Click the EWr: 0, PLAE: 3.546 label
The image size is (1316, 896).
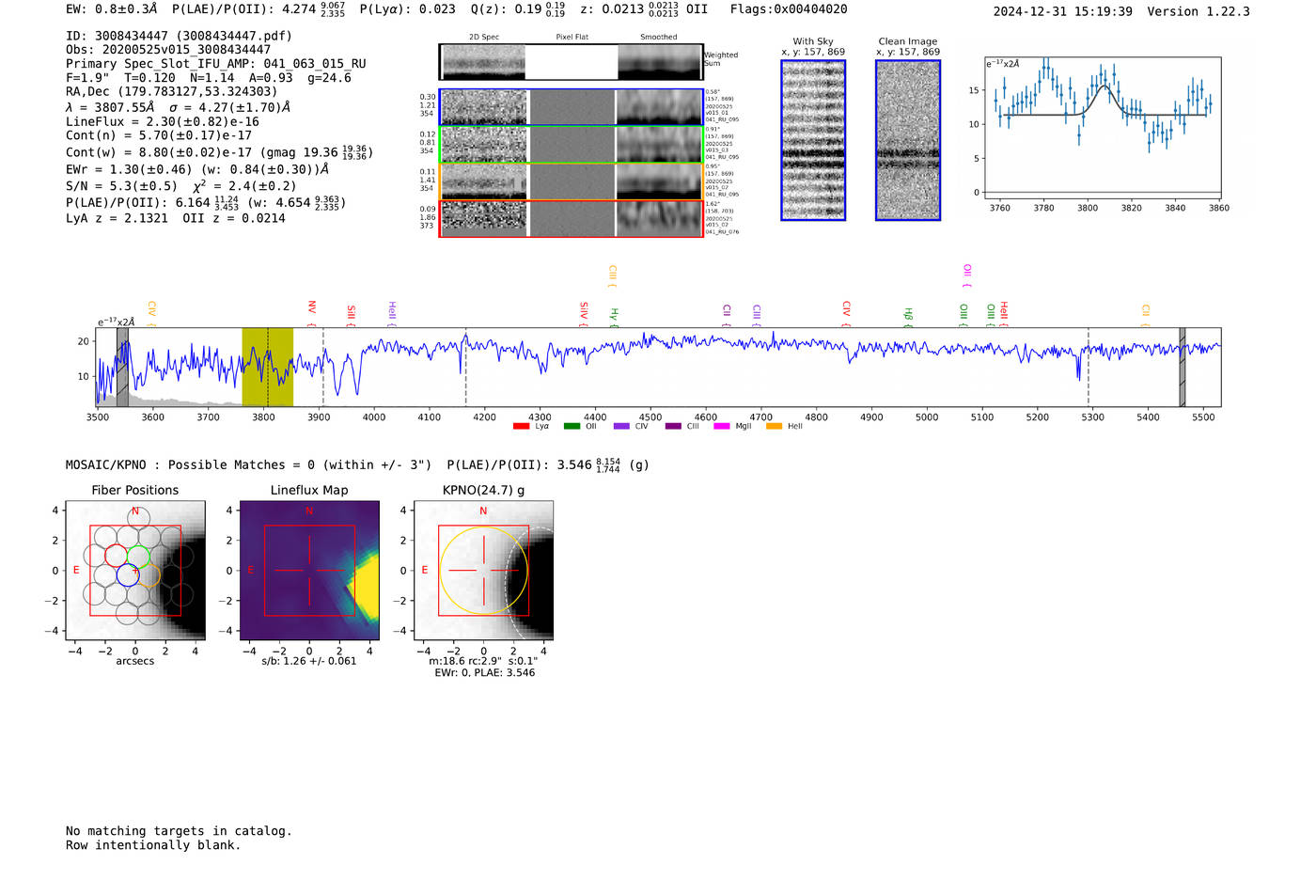click(x=485, y=673)
